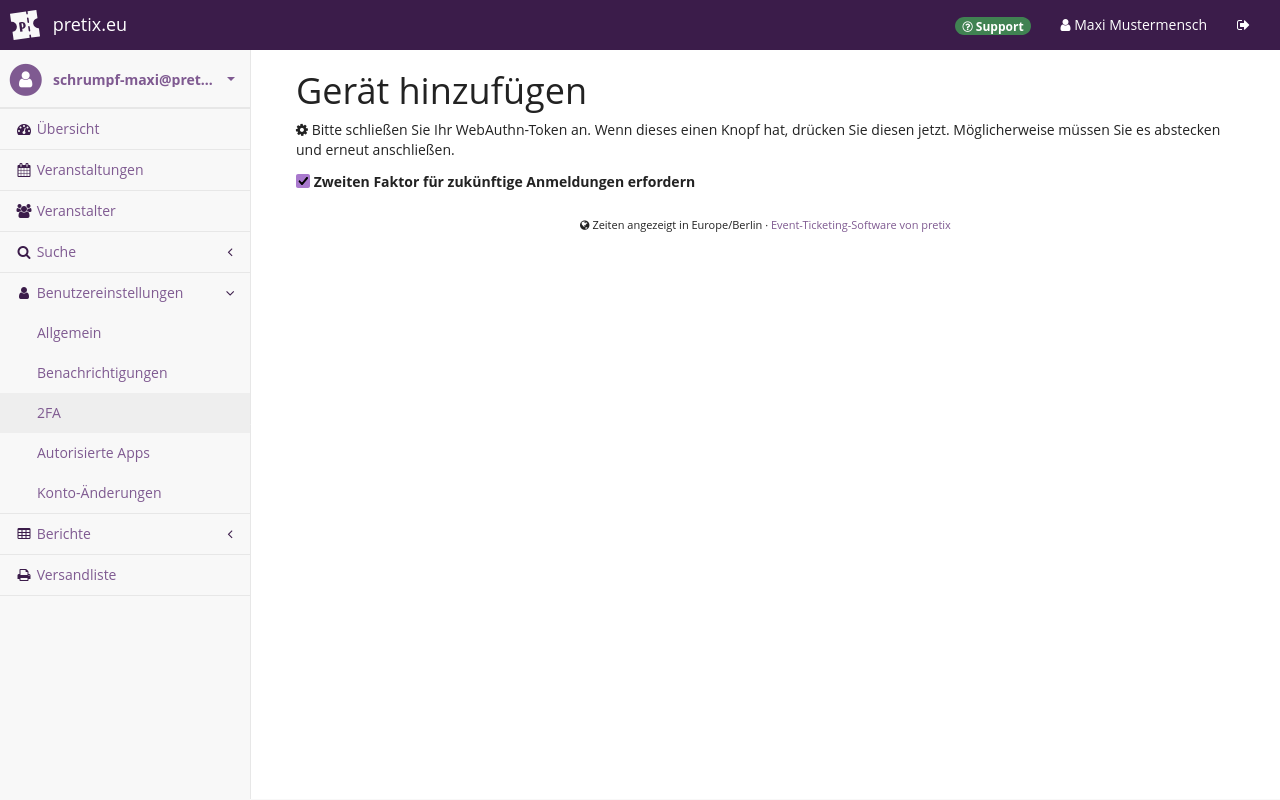Open Konto-Änderungen
Viewport: 1280px width, 800px height.
(x=125, y=493)
